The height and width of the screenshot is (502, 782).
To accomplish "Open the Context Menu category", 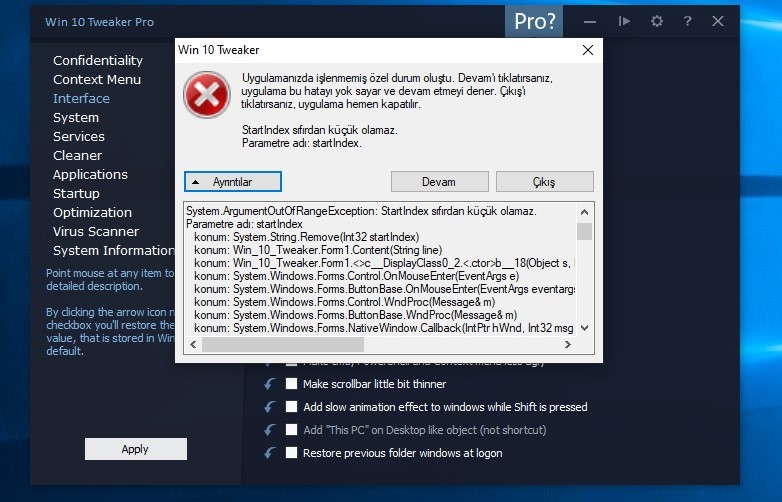I will pyautogui.click(x=97, y=79).
